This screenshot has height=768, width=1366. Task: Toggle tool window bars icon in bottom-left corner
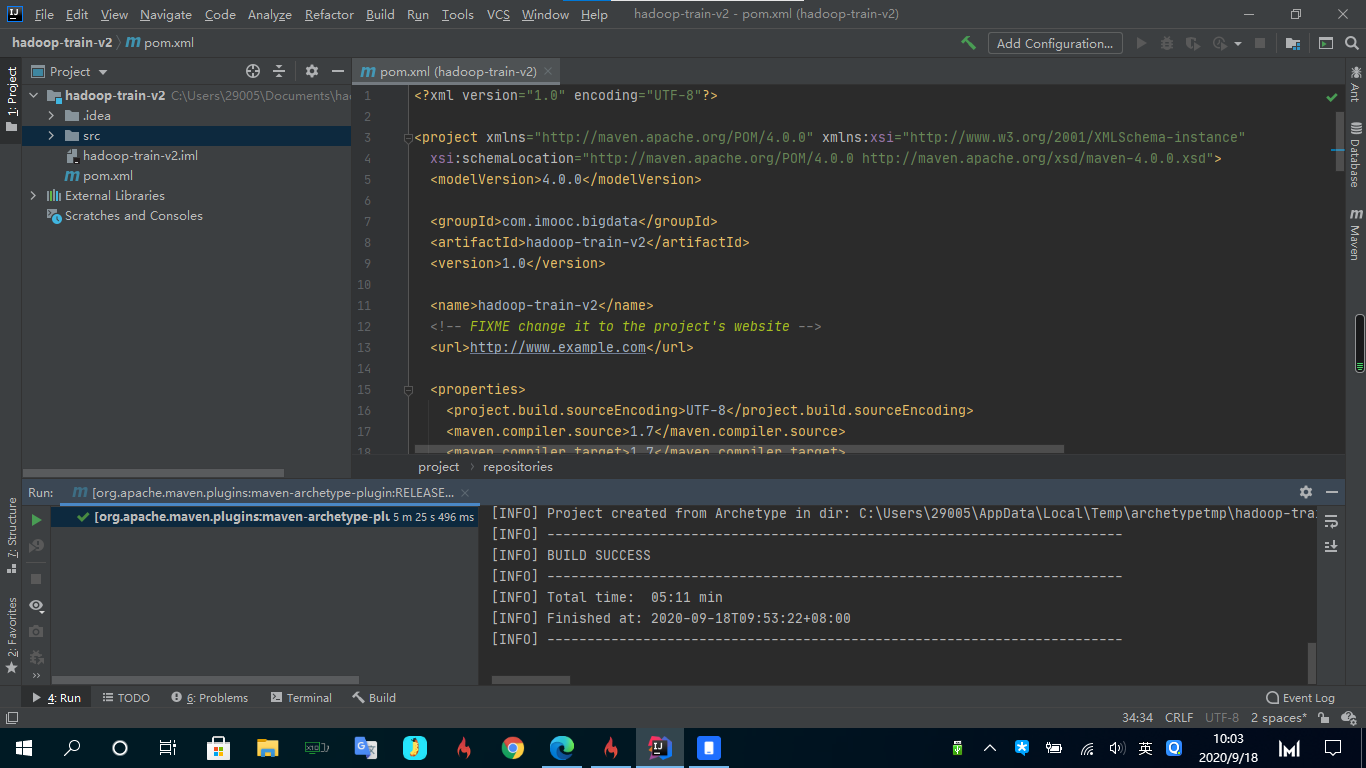[x=11, y=718]
